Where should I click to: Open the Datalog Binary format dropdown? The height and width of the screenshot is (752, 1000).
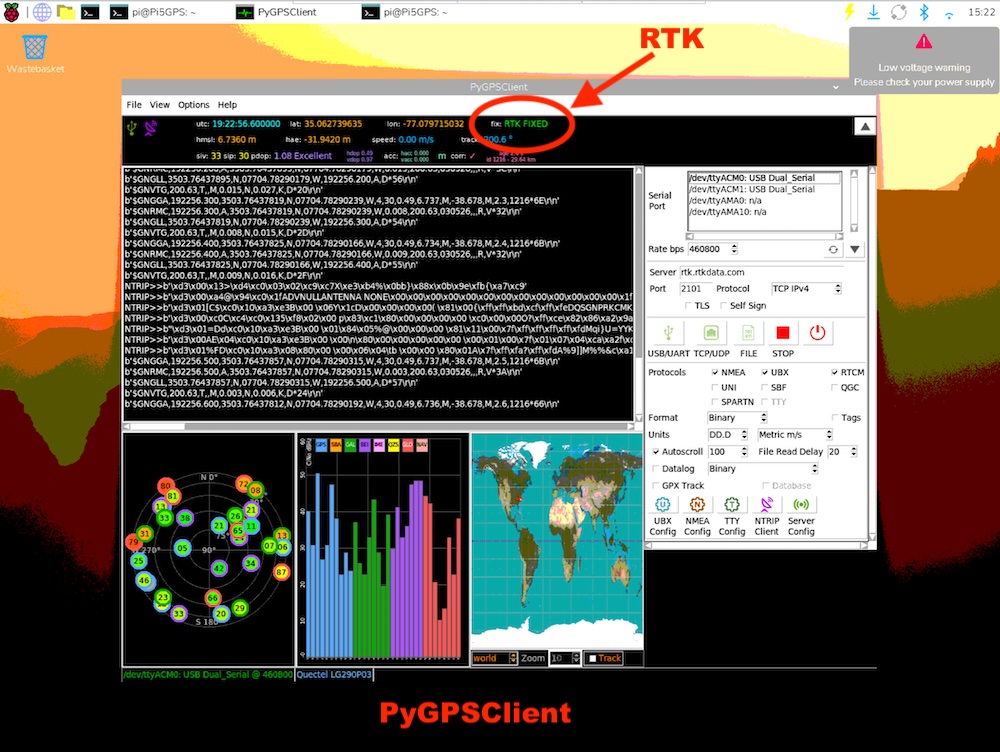pyautogui.click(x=814, y=469)
